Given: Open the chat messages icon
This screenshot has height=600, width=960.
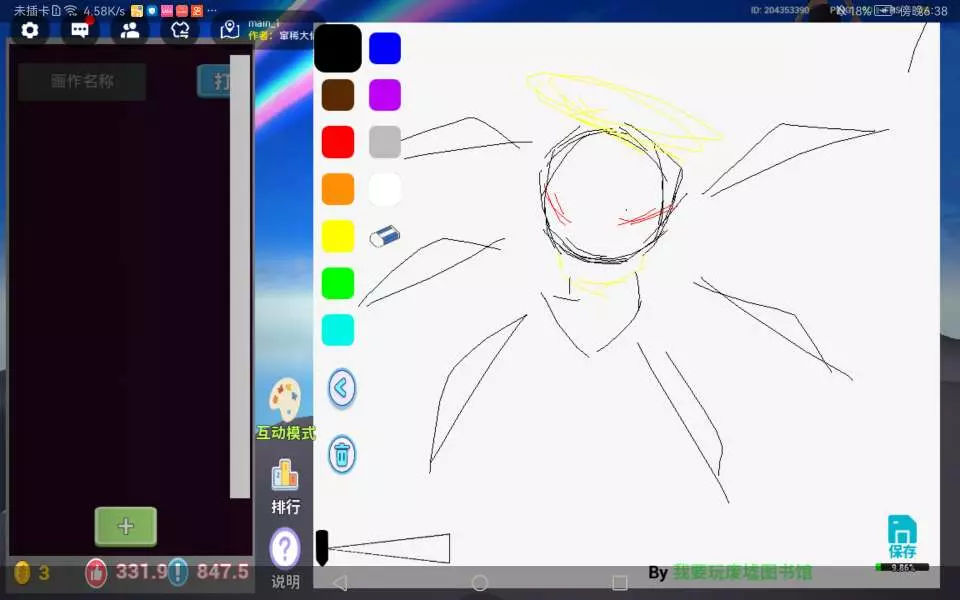Looking at the screenshot, I should coord(80,30).
